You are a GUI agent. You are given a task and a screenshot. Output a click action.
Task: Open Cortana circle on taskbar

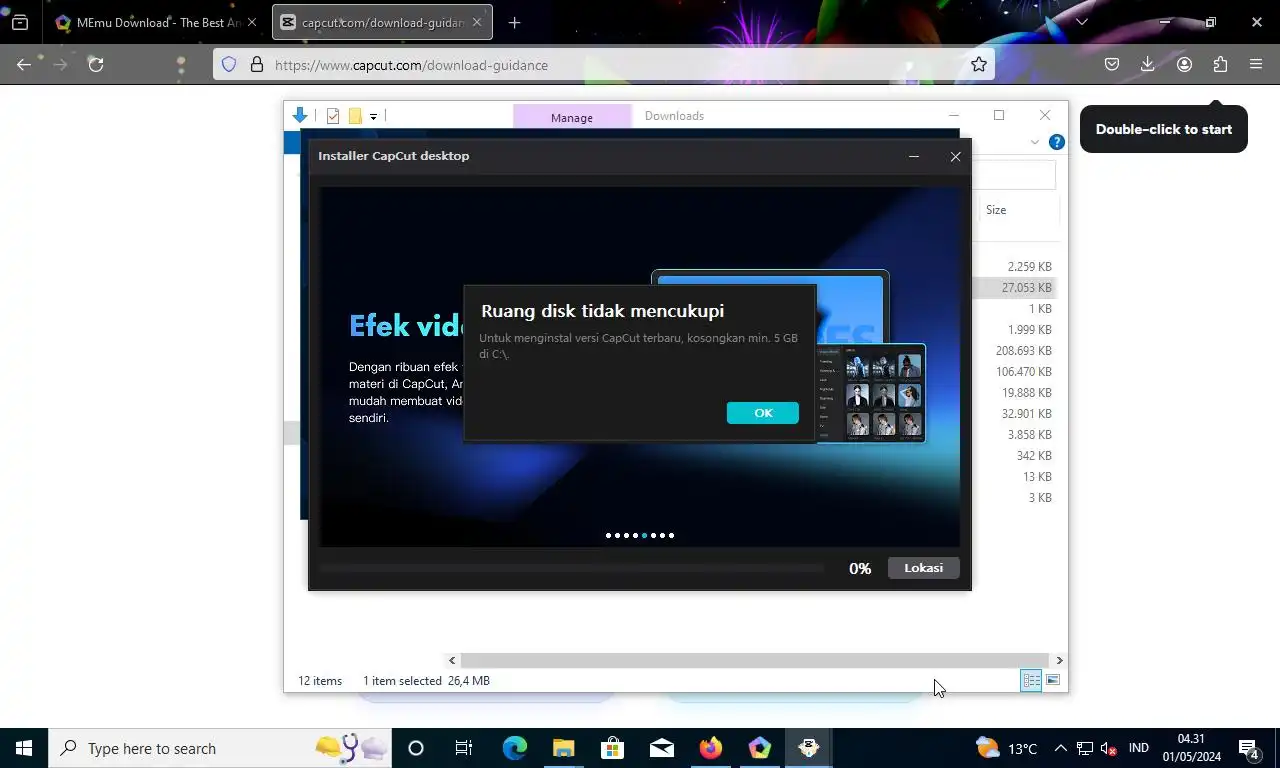point(416,748)
